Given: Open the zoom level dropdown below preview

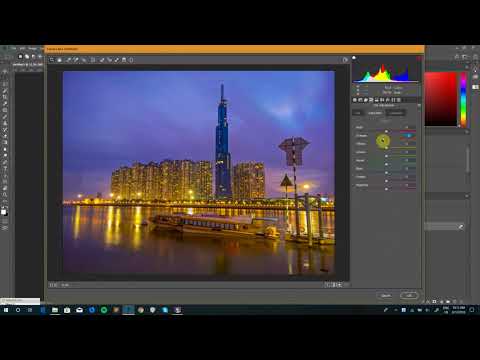Looking at the screenshot, I should coord(65,285).
